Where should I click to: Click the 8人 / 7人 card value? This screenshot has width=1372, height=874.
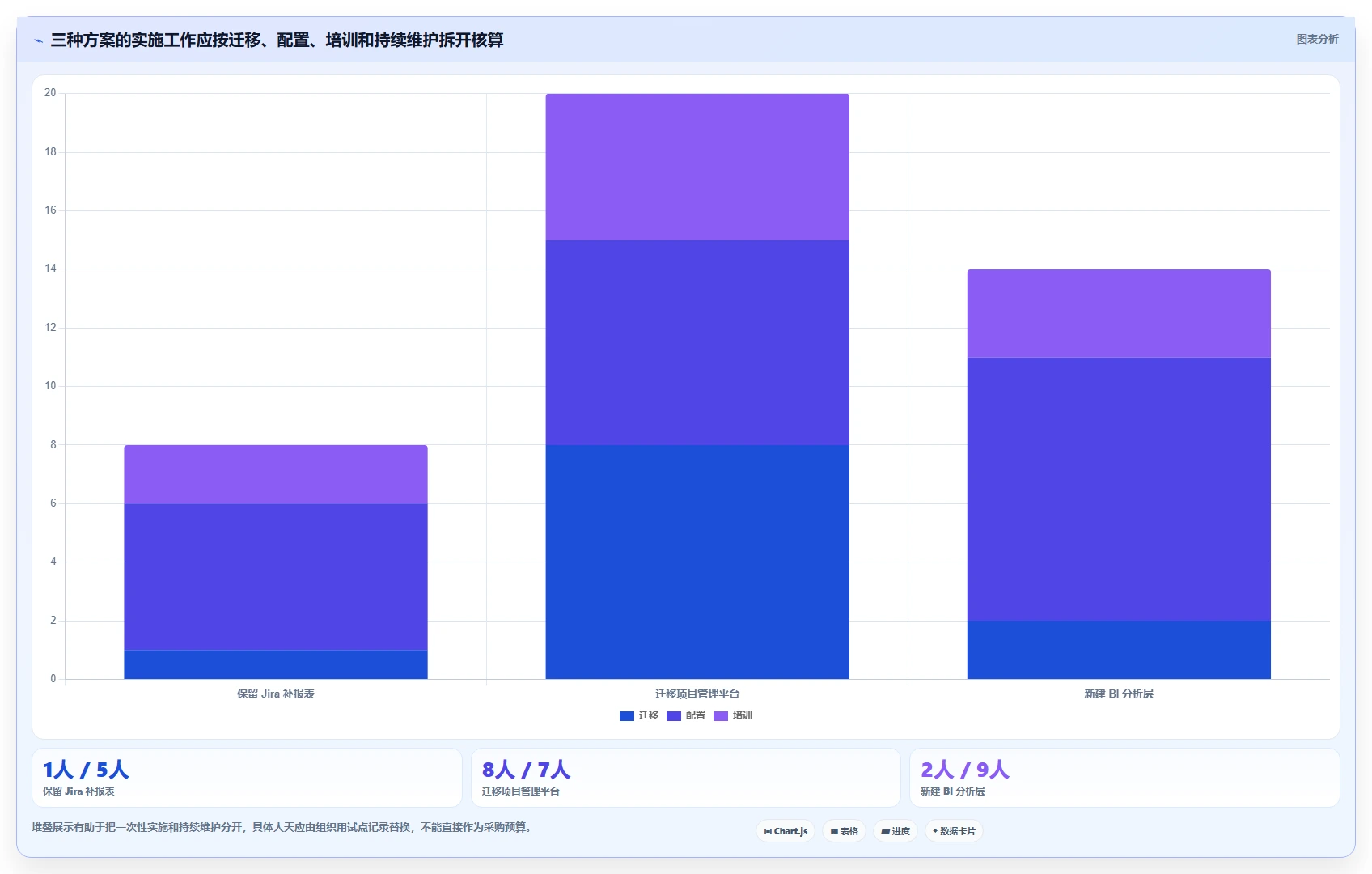[526, 770]
